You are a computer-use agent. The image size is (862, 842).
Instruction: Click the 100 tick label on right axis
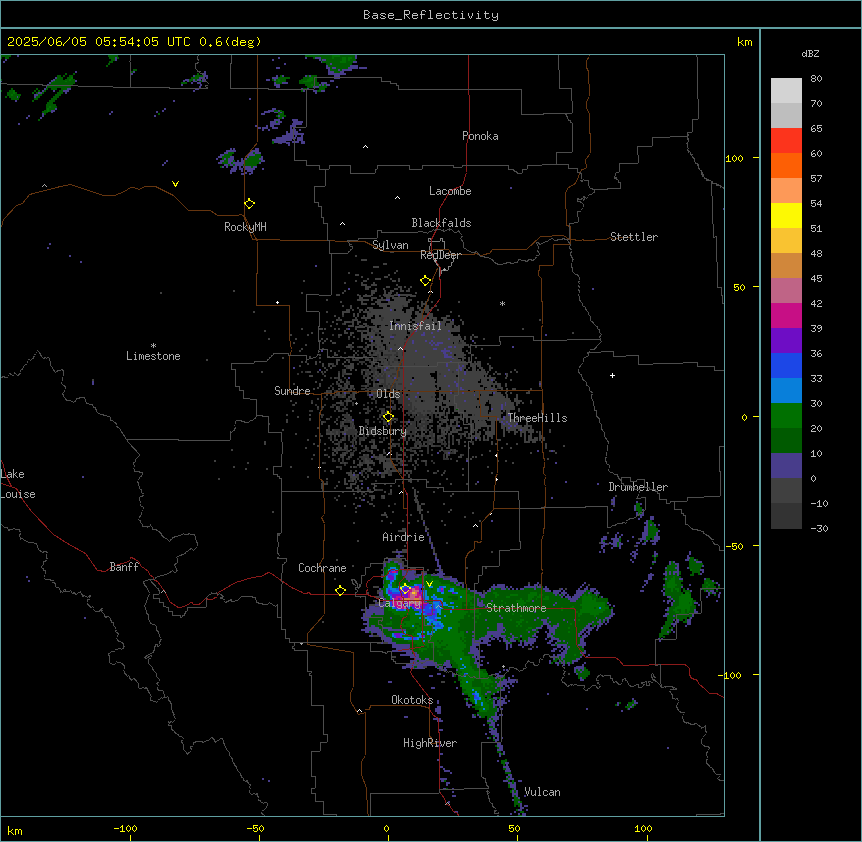pyautogui.click(x=734, y=158)
